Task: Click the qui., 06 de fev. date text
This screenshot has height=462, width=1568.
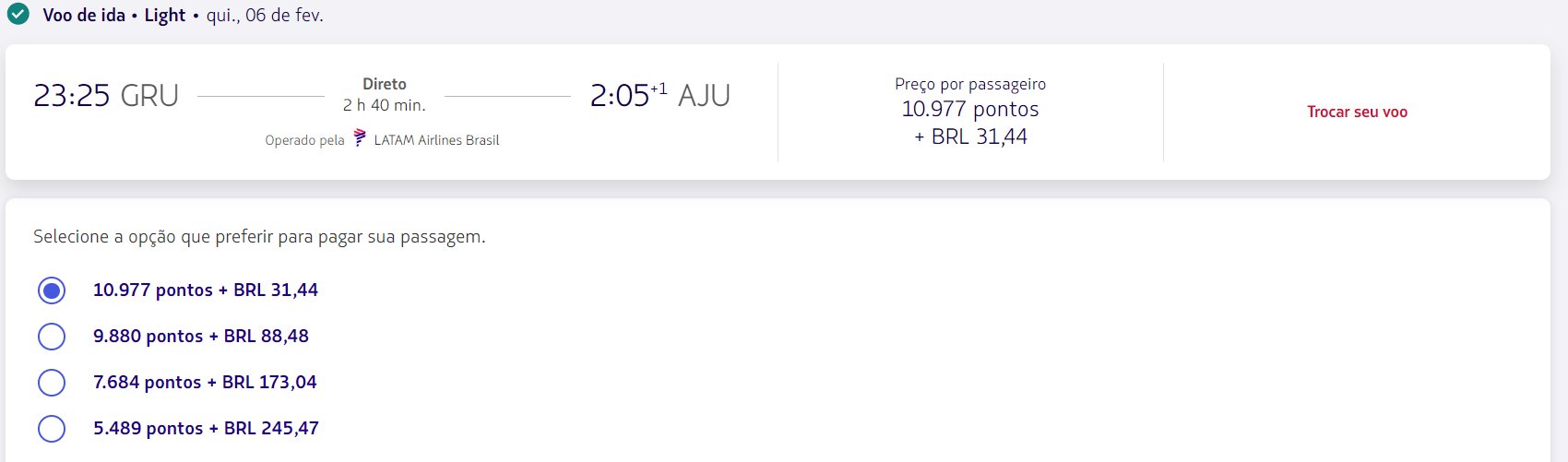Action: click(265, 15)
